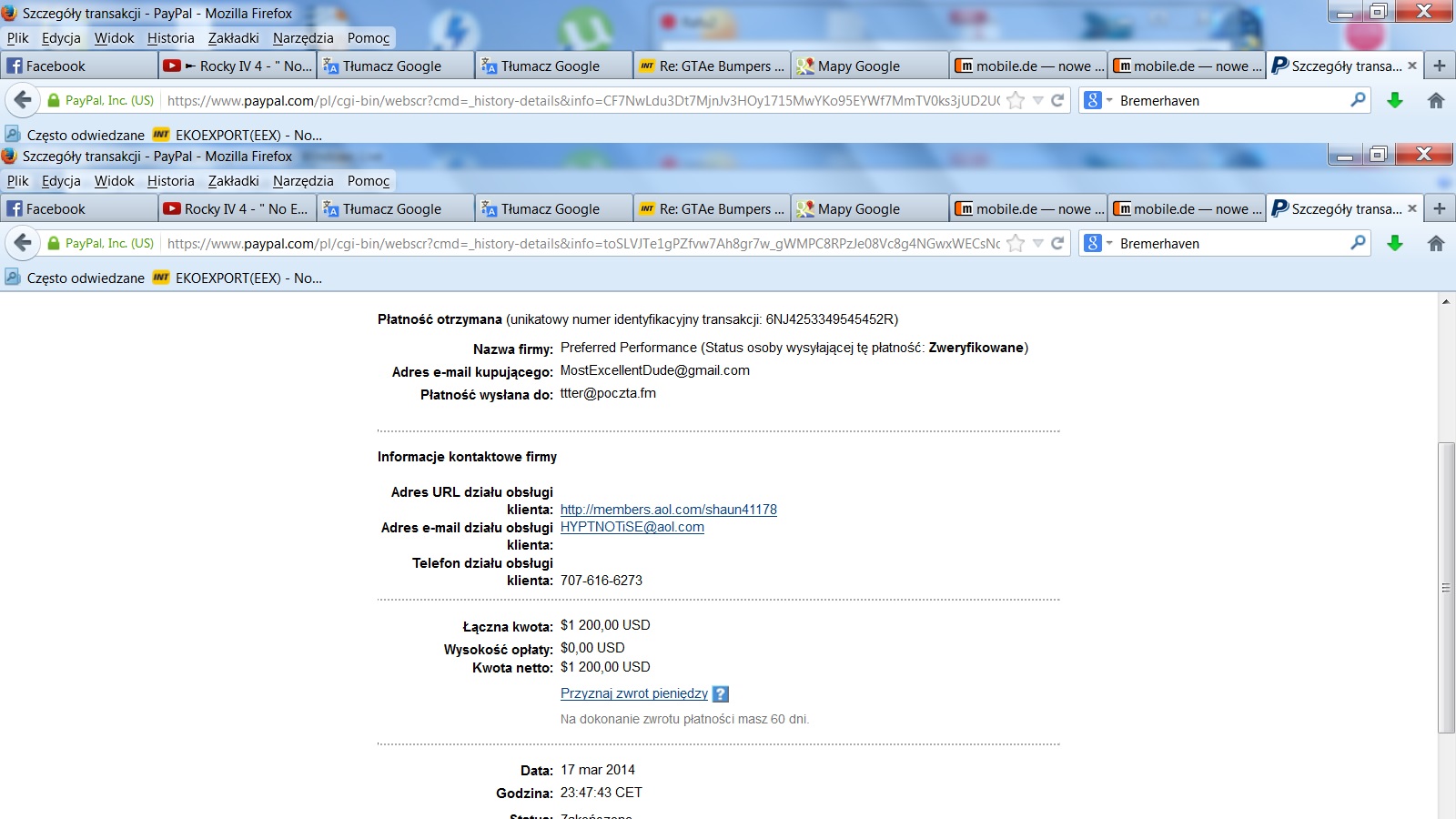Open a new tab in front window
The height and width of the screenshot is (819, 1456).
[x=1440, y=208]
